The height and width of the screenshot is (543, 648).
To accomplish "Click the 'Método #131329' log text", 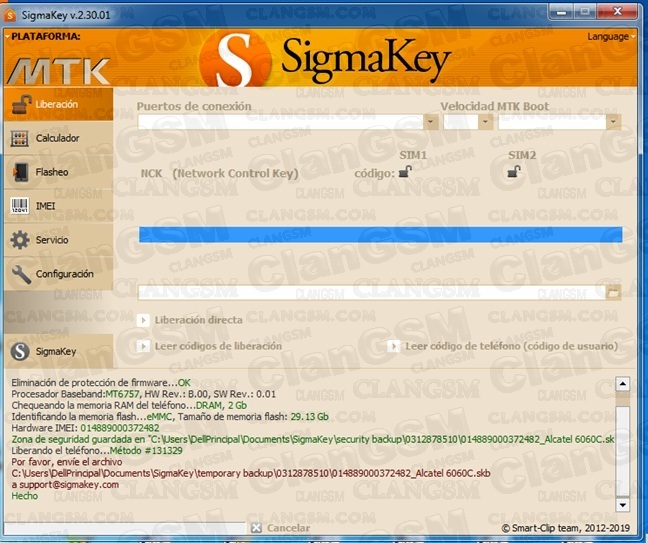I will tap(146, 450).
